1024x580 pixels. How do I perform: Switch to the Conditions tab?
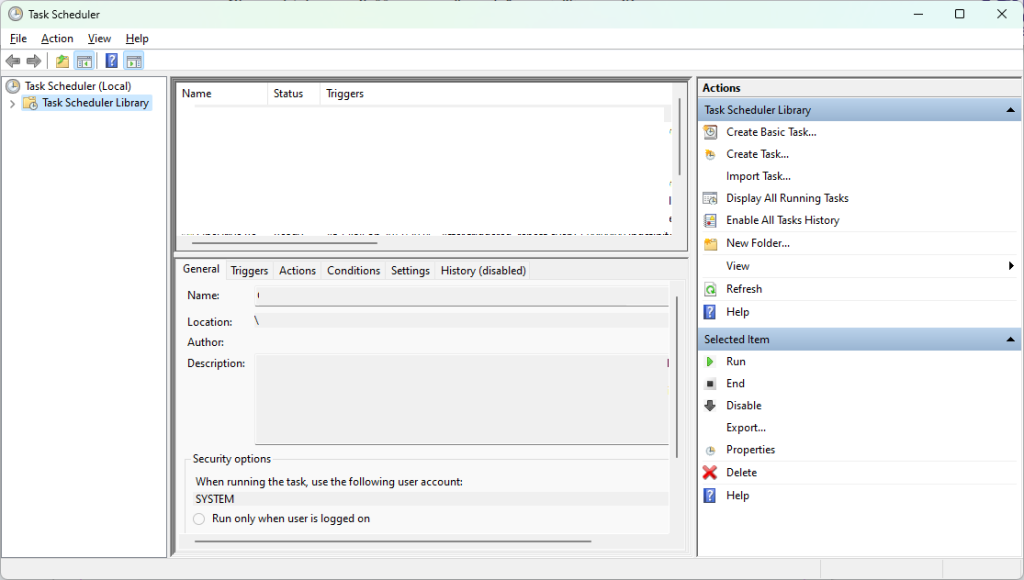(x=353, y=270)
